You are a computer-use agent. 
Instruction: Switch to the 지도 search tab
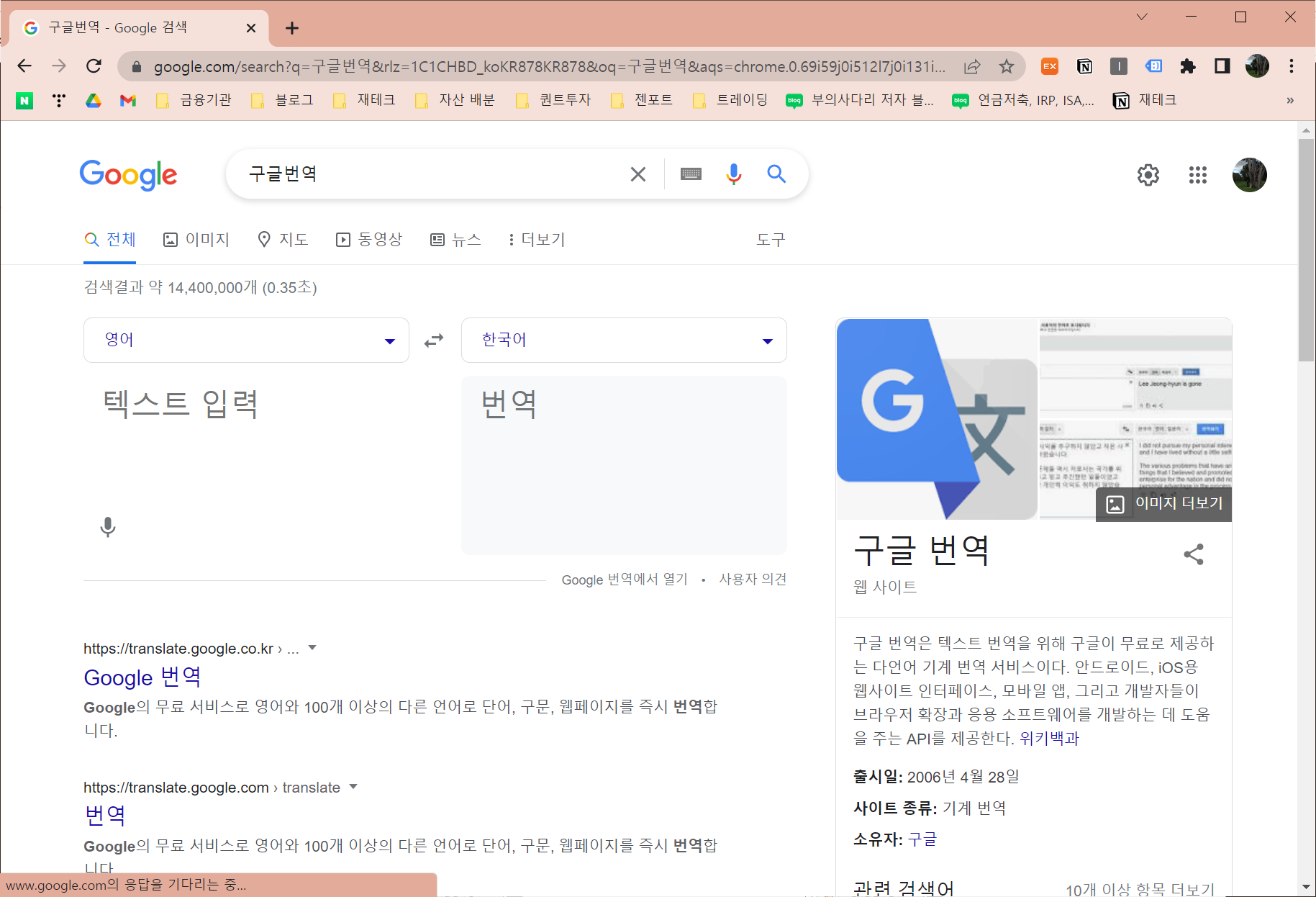pyautogui.click(x=283, y=240)
